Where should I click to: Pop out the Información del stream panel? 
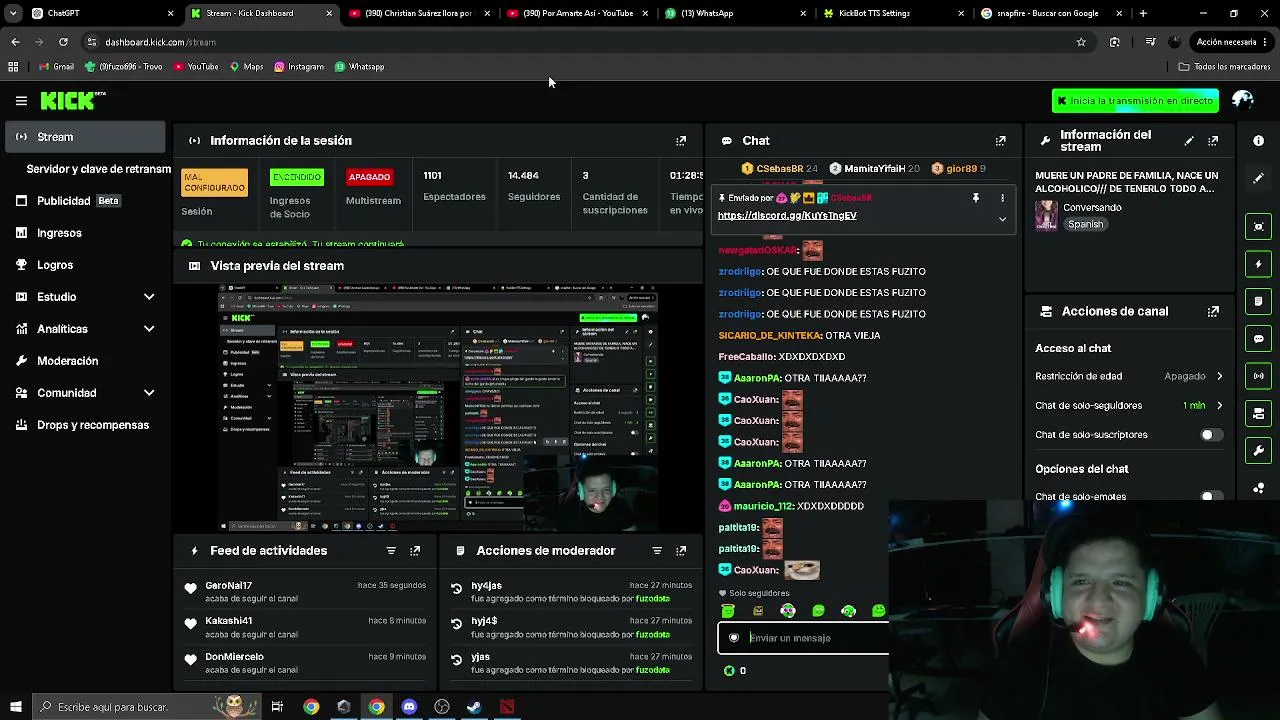(x=1213, y=141)
